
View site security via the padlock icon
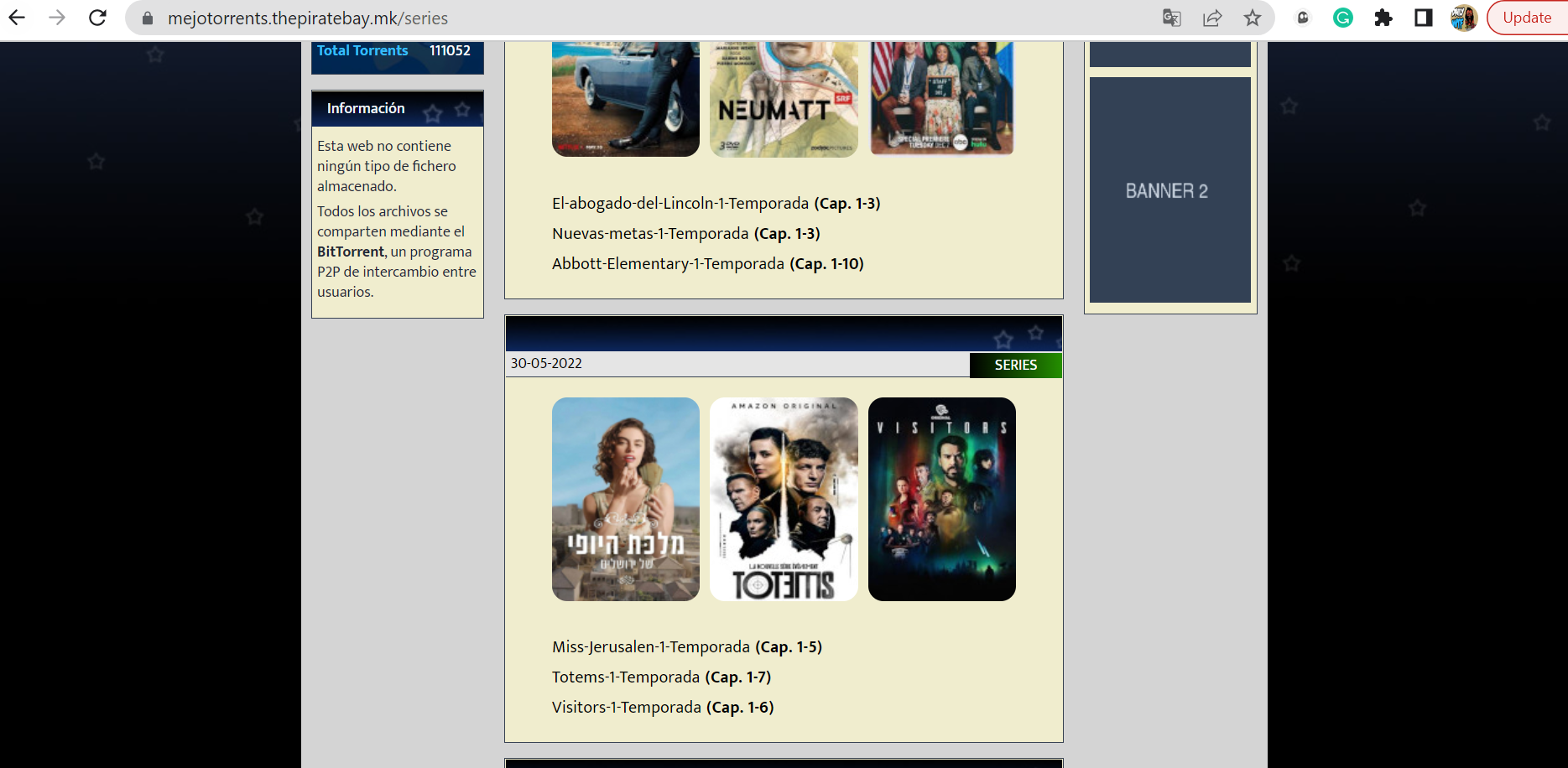[147, 18]
